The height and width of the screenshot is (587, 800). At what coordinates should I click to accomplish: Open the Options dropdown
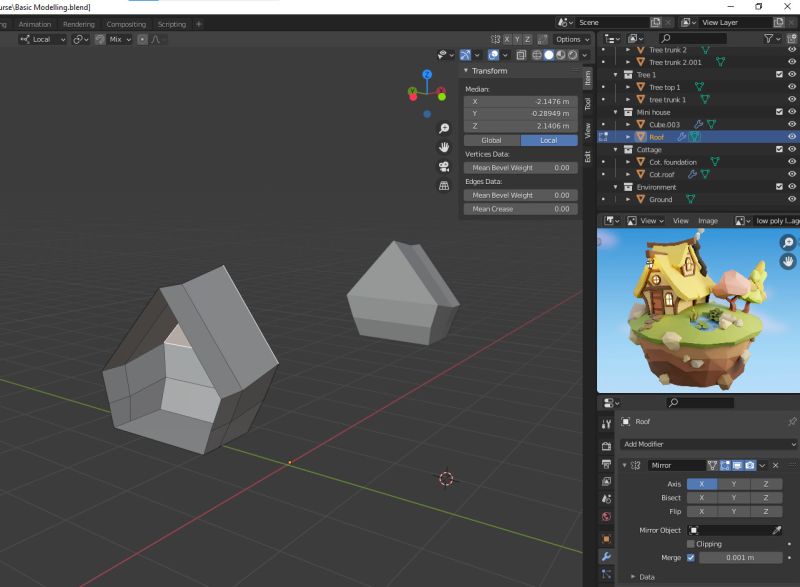(x=572, y=39)
